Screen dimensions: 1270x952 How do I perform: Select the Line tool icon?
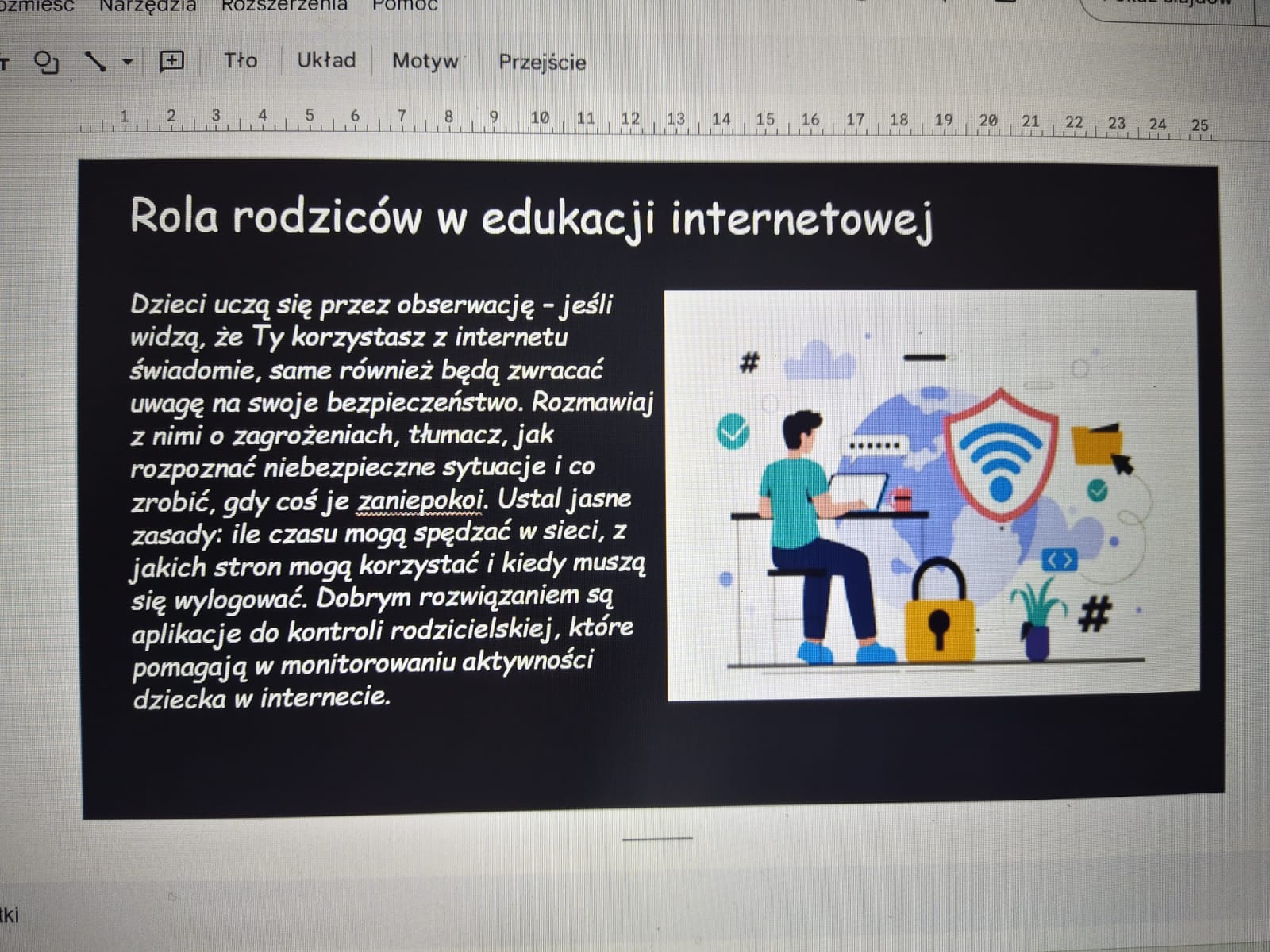[94, 62]
